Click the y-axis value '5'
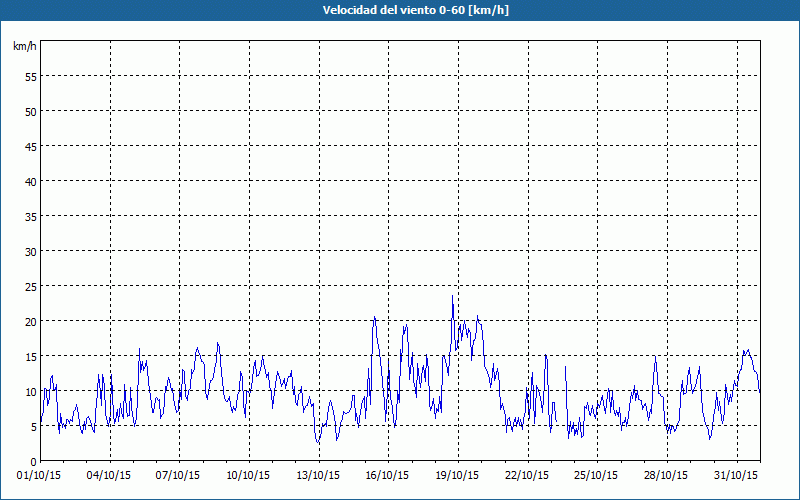This screenshot has width=800, height=500. (x=34, y=427)
